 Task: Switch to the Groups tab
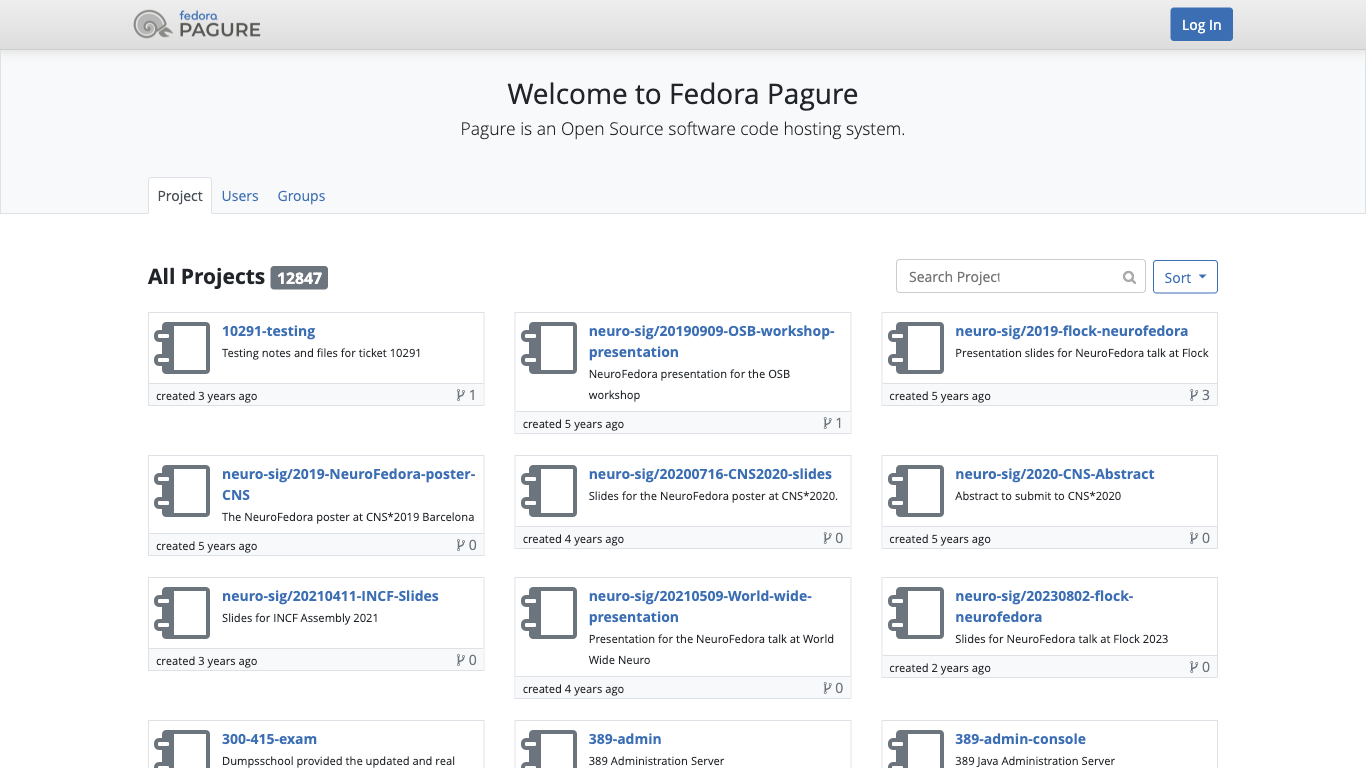[301, 196]
